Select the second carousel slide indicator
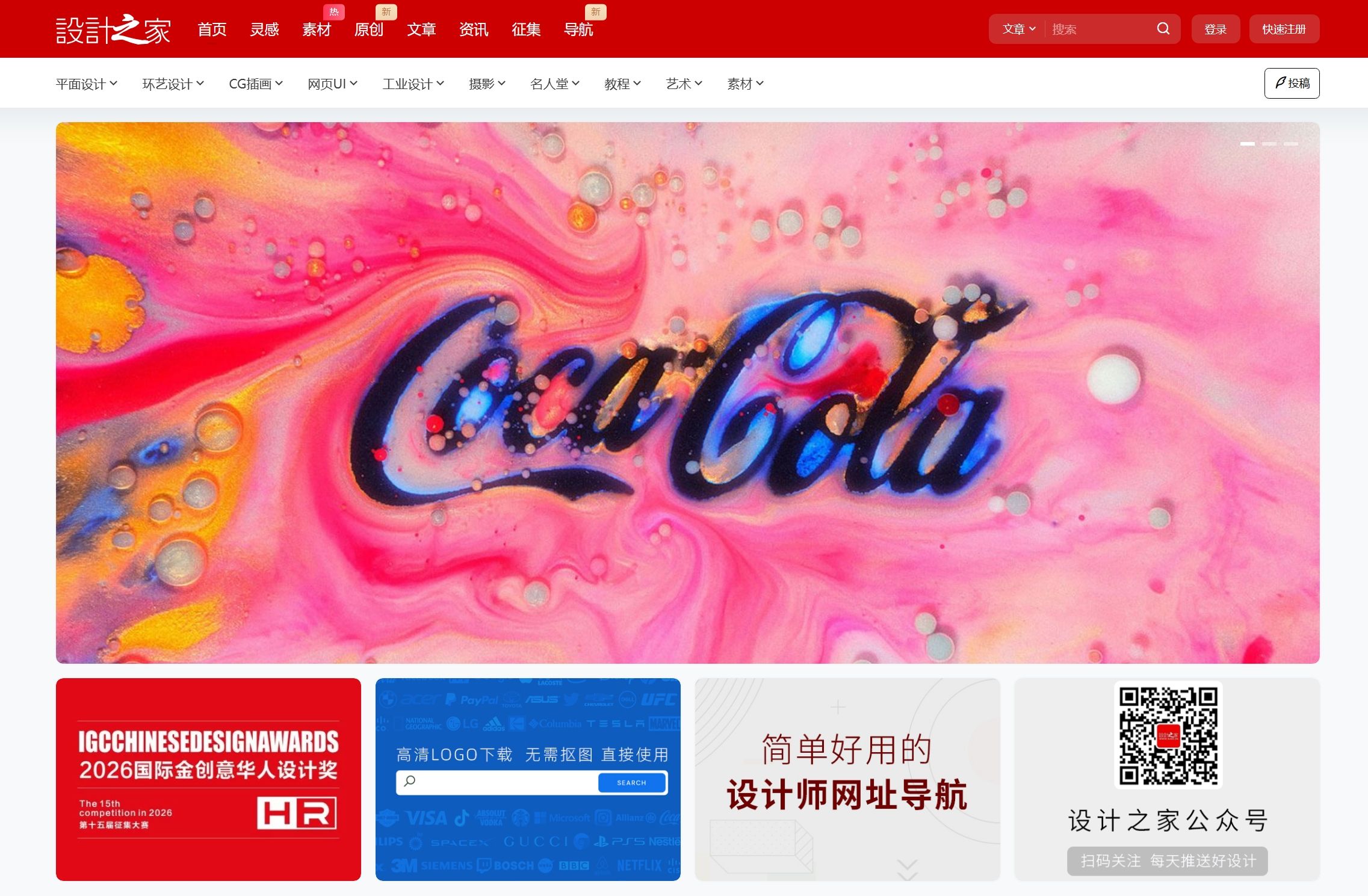1368x896 pixels. tap(1269, 144)
